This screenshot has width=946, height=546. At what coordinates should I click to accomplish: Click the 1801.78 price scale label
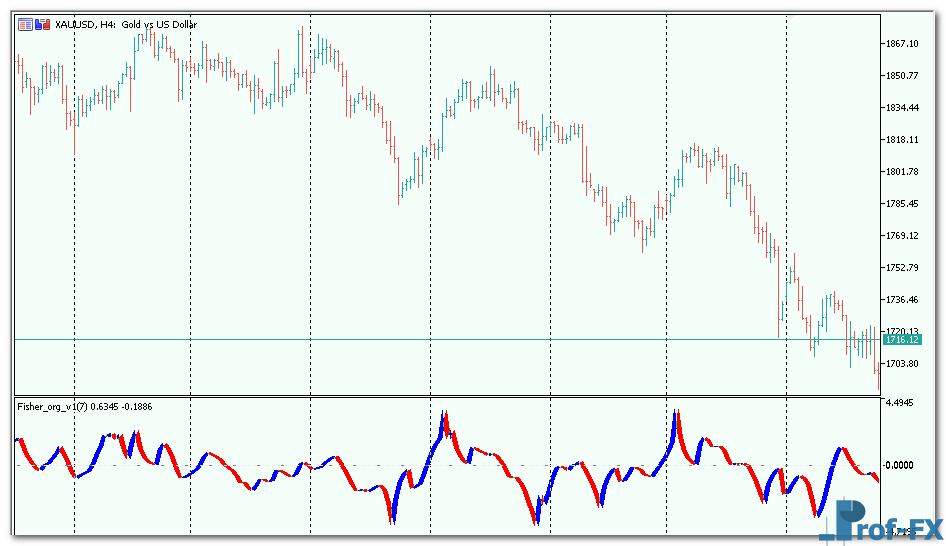[x=902, y=172]
